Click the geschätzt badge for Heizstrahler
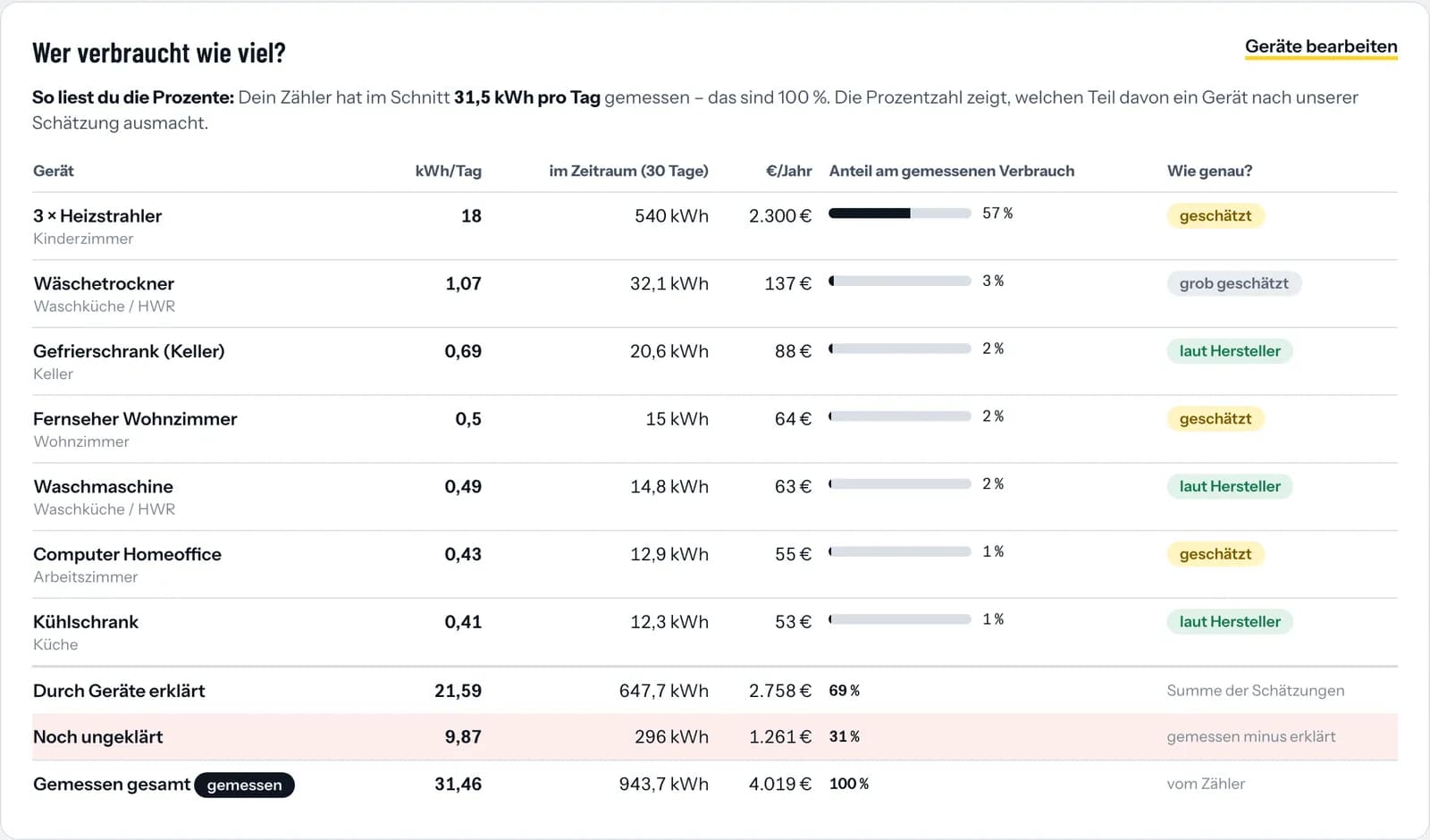Screen dimensions: 1430x840 [x=1215, y=215]
